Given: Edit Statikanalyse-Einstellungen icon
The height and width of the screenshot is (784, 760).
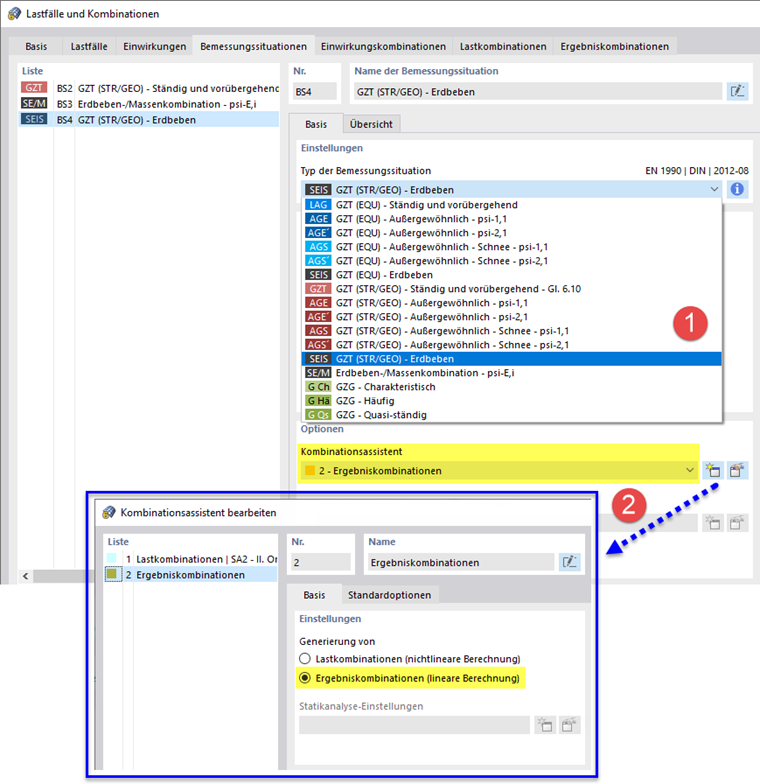Looking at the screenshot, I should pyautogui.click(x=568, y=724).
